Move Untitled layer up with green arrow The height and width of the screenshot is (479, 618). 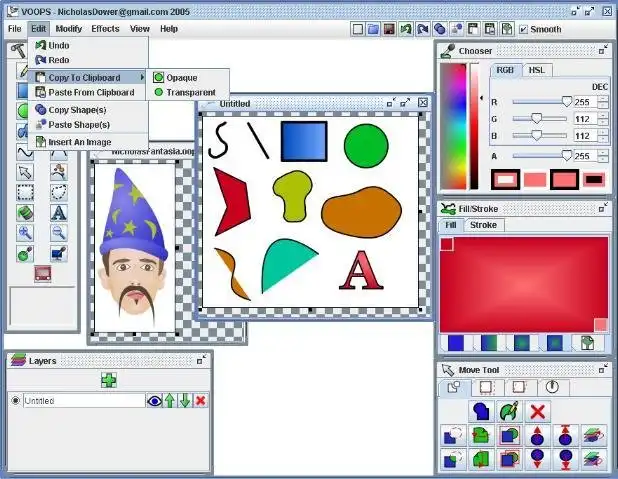[170, 401]
